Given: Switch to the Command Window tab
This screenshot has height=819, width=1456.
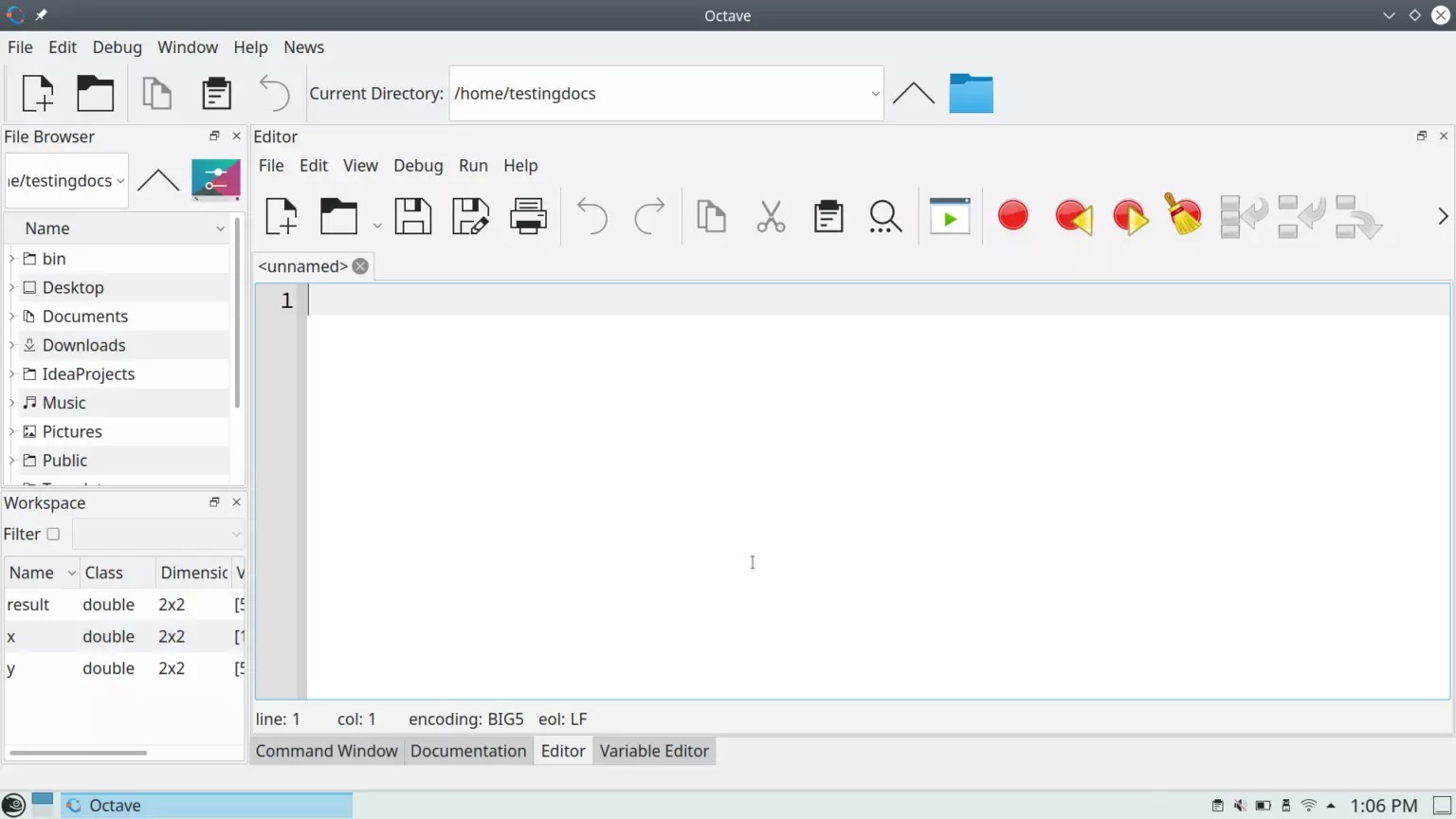Looking at the screenshot, I should [326, 750].
